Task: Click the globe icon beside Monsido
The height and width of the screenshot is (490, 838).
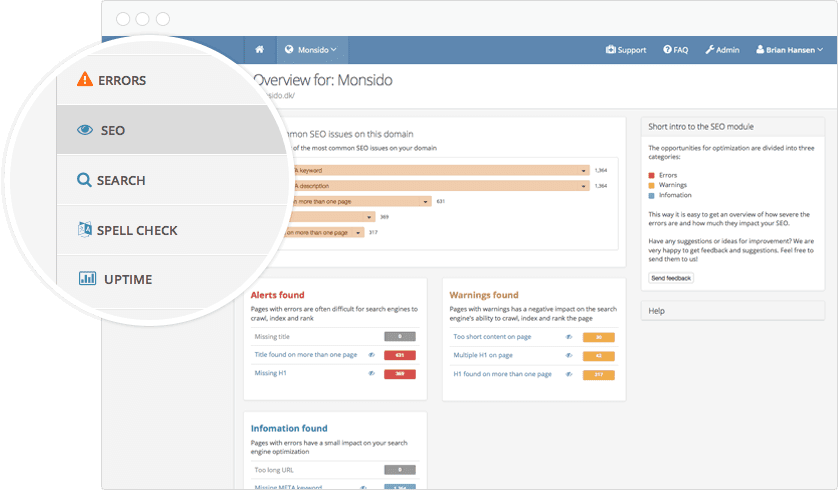Action: tap(289, 49)
